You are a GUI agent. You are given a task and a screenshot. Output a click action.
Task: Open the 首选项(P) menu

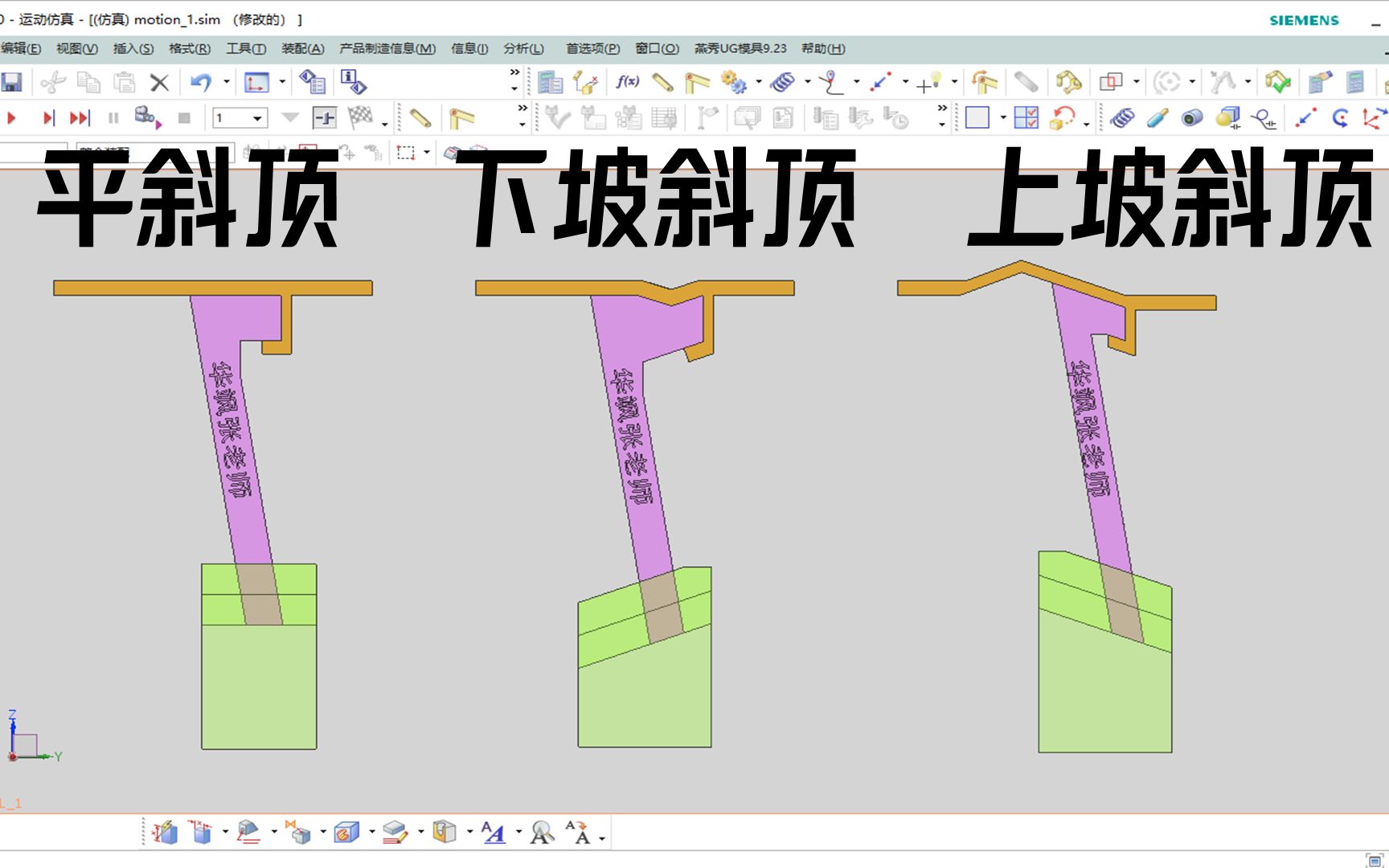(x=593, y=48)
